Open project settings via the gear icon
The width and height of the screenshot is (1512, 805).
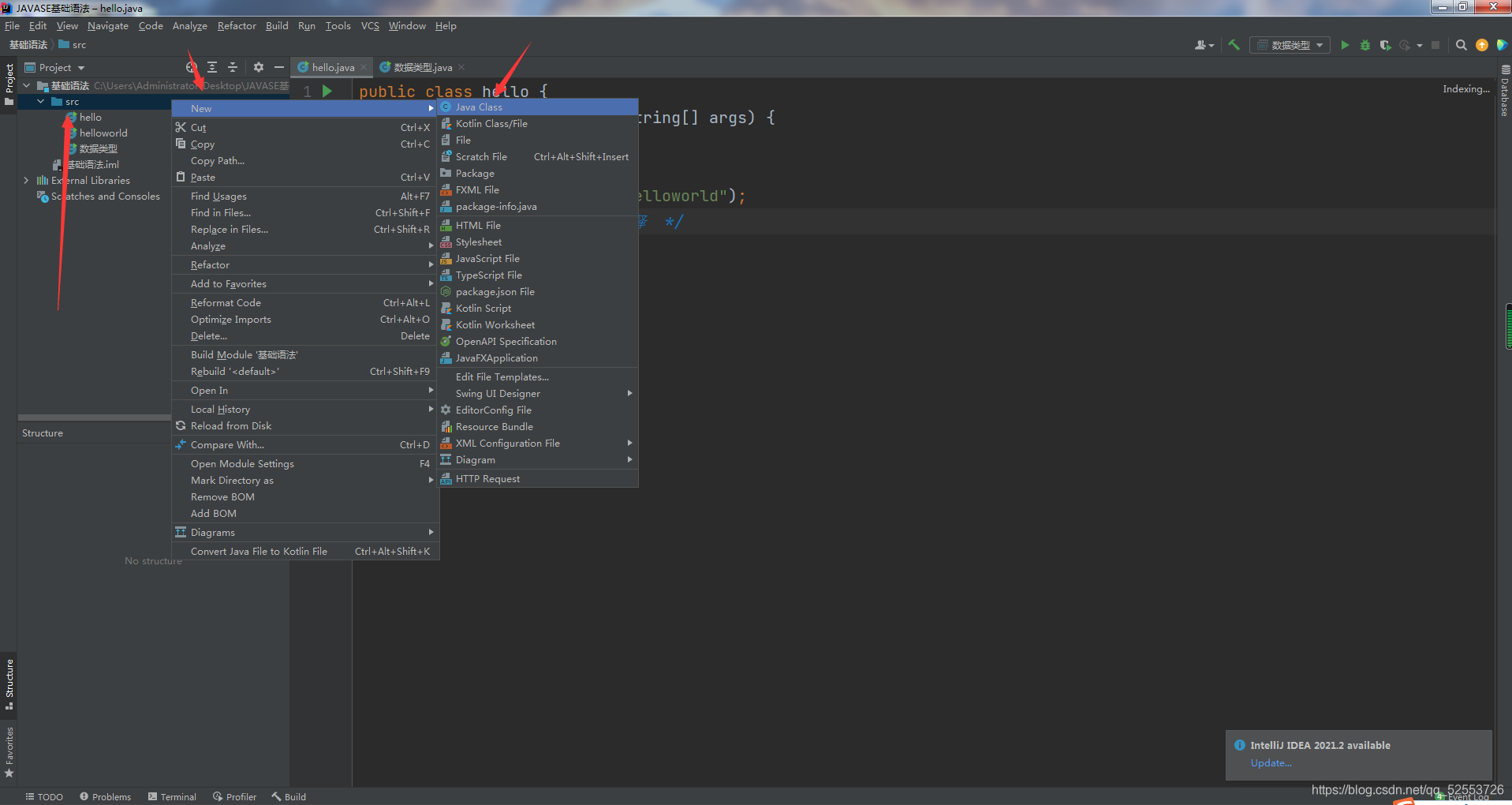[259, 67]
